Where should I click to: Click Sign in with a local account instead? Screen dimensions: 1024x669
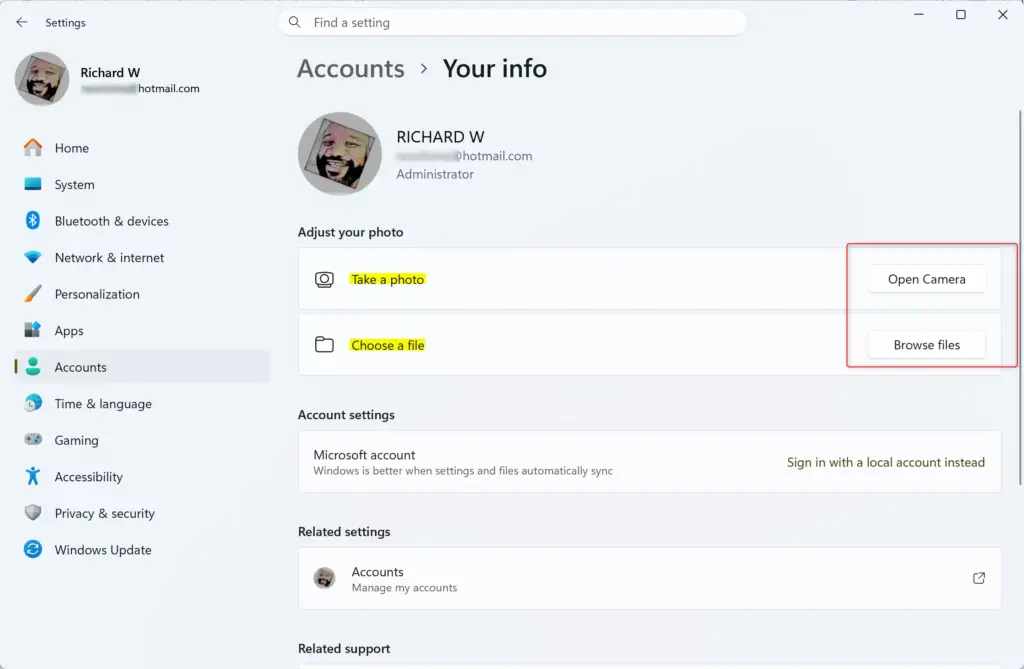click(x=885, y=462)
